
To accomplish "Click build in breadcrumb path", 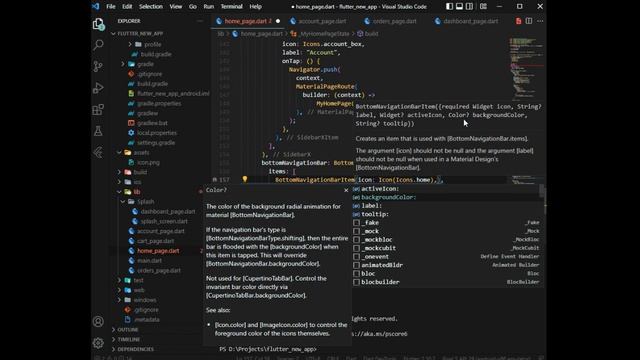I will [371, 34].
